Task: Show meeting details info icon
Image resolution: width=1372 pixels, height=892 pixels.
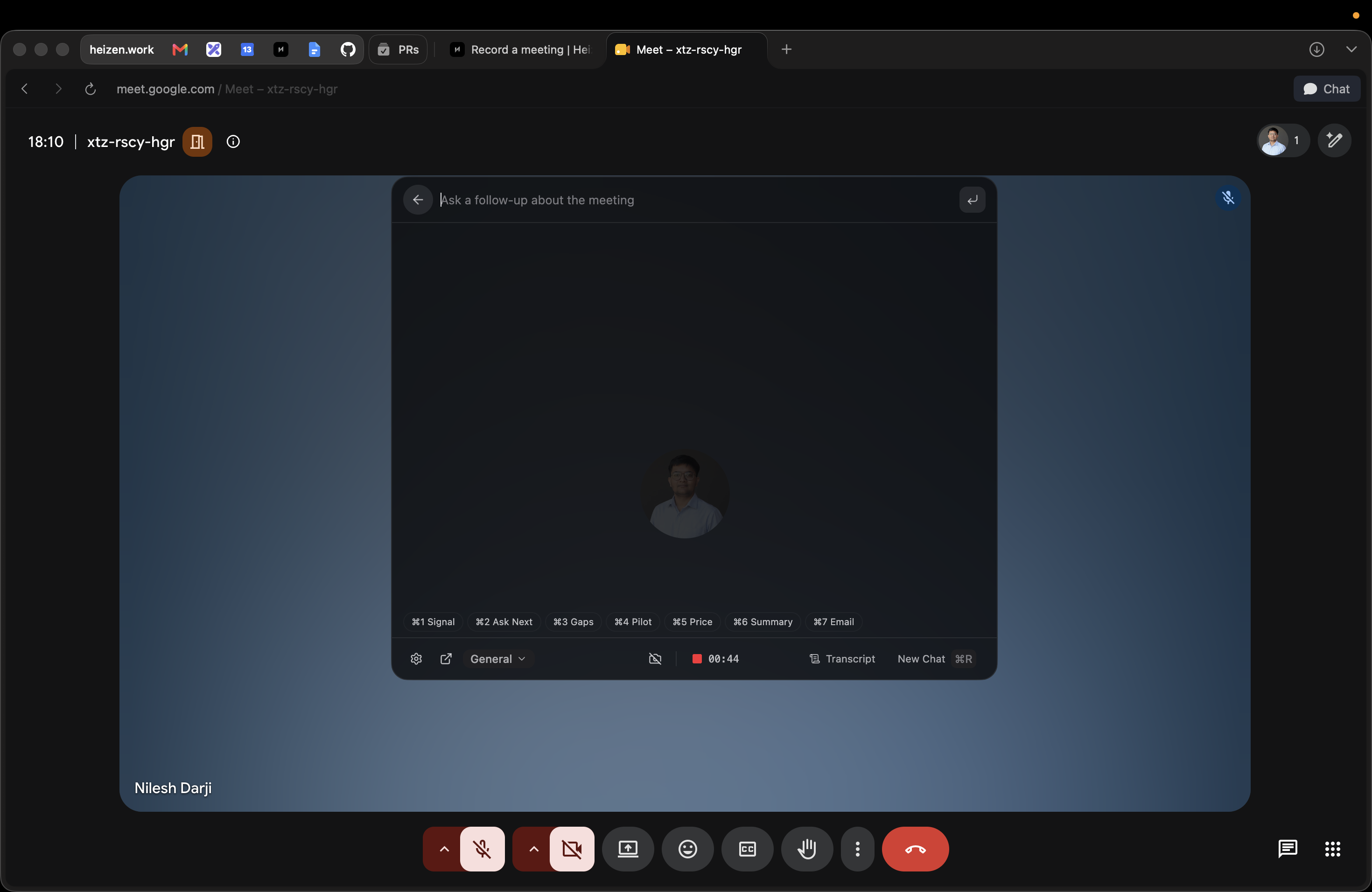Action: 233,142
